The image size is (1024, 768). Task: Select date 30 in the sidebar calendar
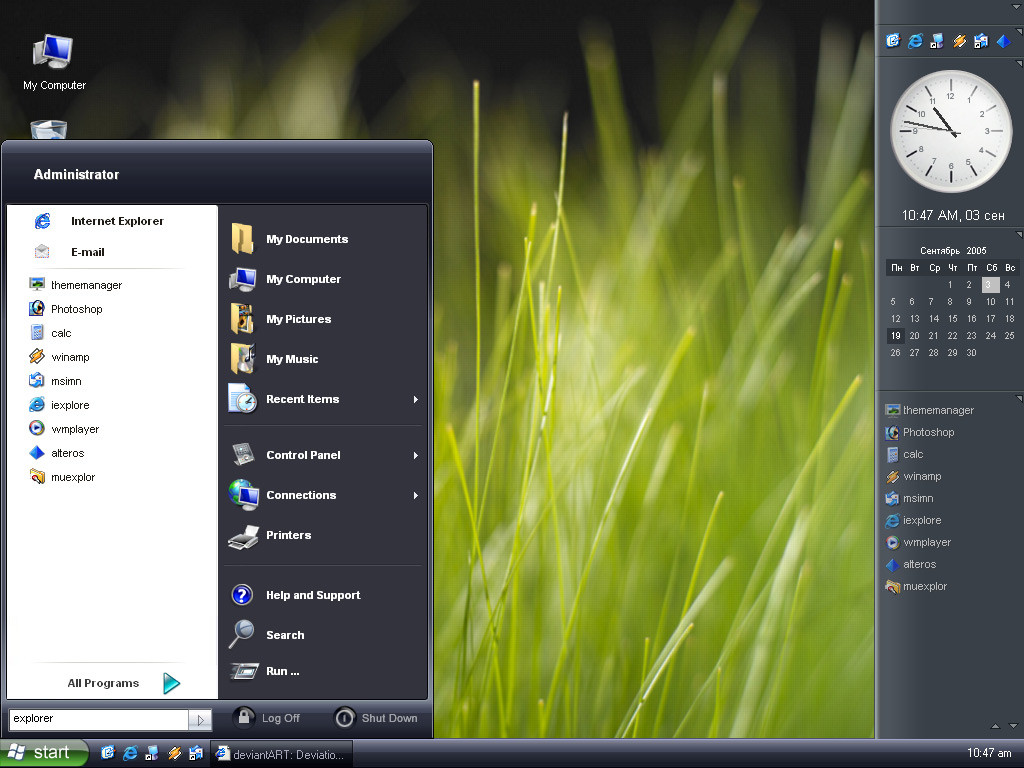pyautogui.click(x=971, y=353)
